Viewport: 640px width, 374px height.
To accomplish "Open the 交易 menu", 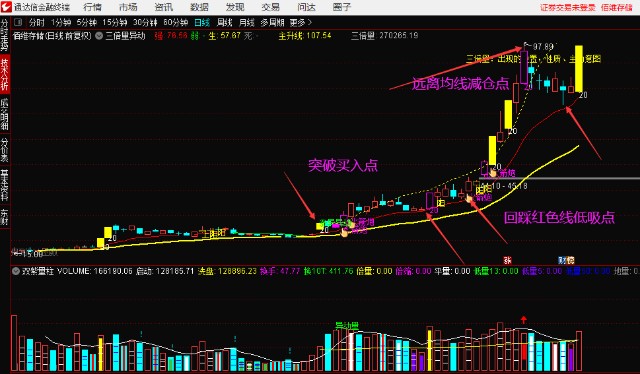I will coord(271,7).
